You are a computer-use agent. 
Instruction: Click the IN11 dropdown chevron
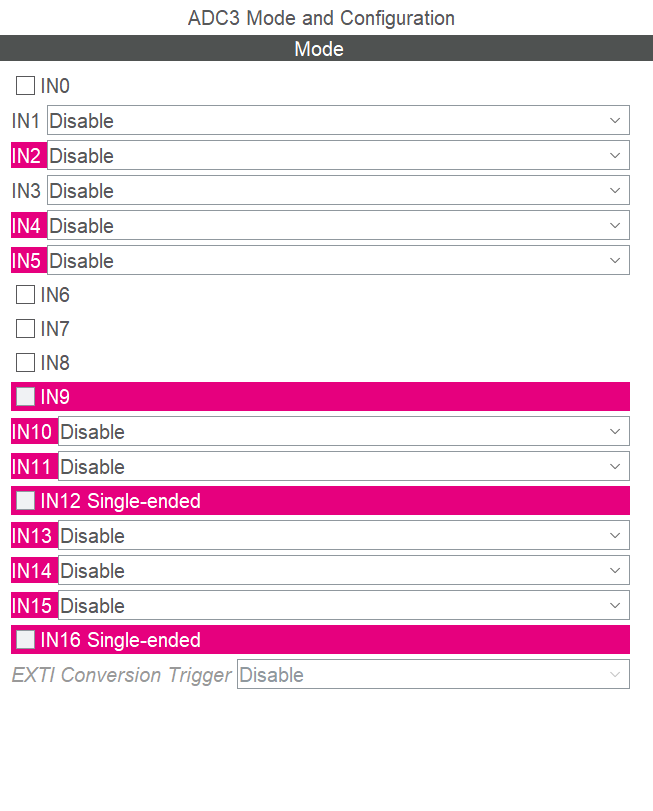615,467
